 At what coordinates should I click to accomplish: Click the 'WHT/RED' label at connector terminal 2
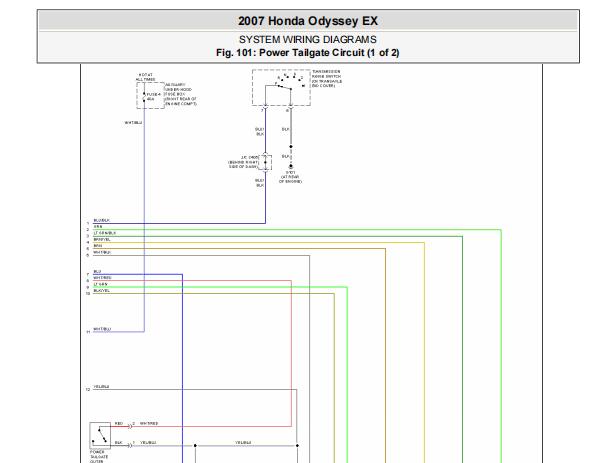[149, 423]
